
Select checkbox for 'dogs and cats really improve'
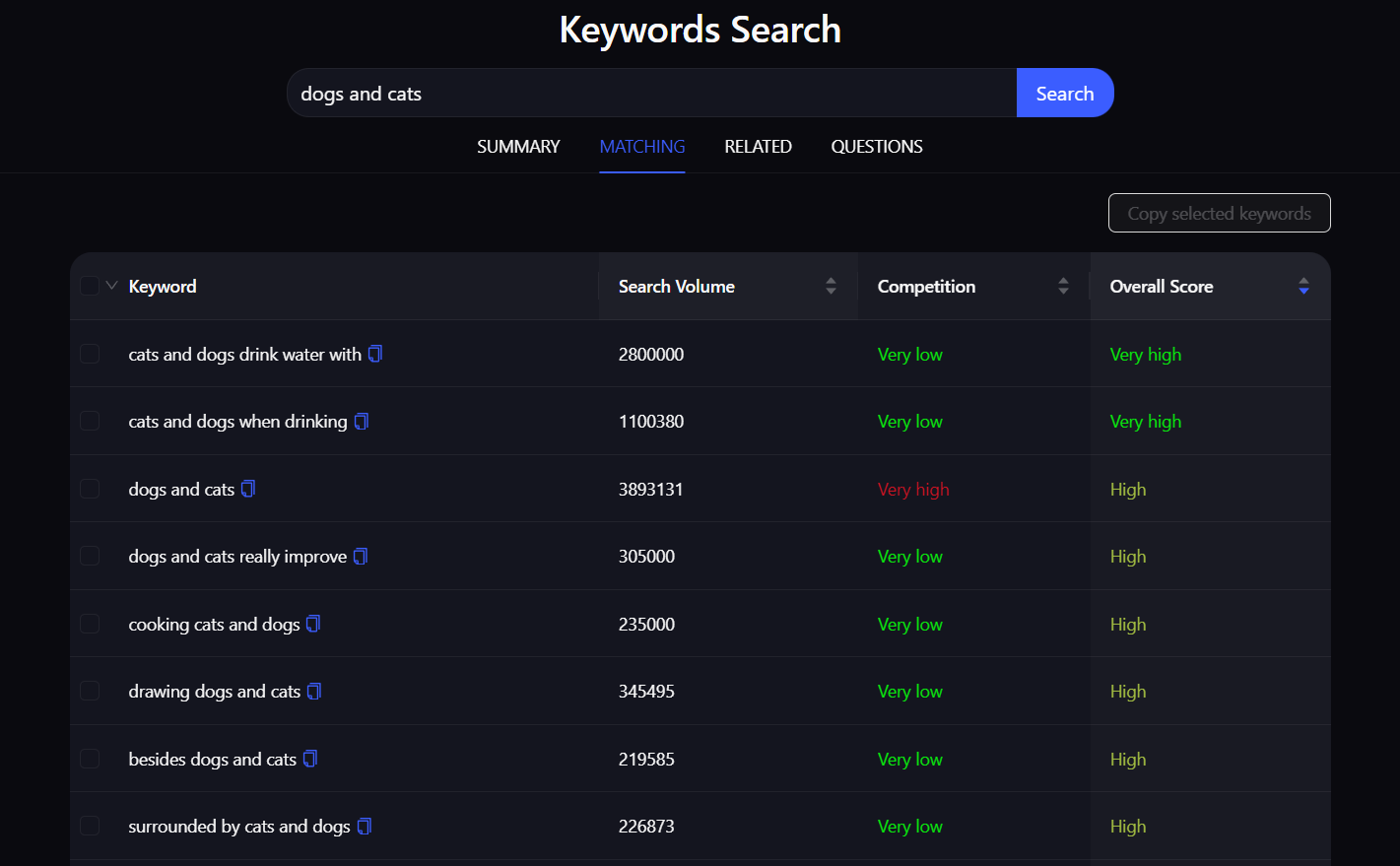[90, 556]
